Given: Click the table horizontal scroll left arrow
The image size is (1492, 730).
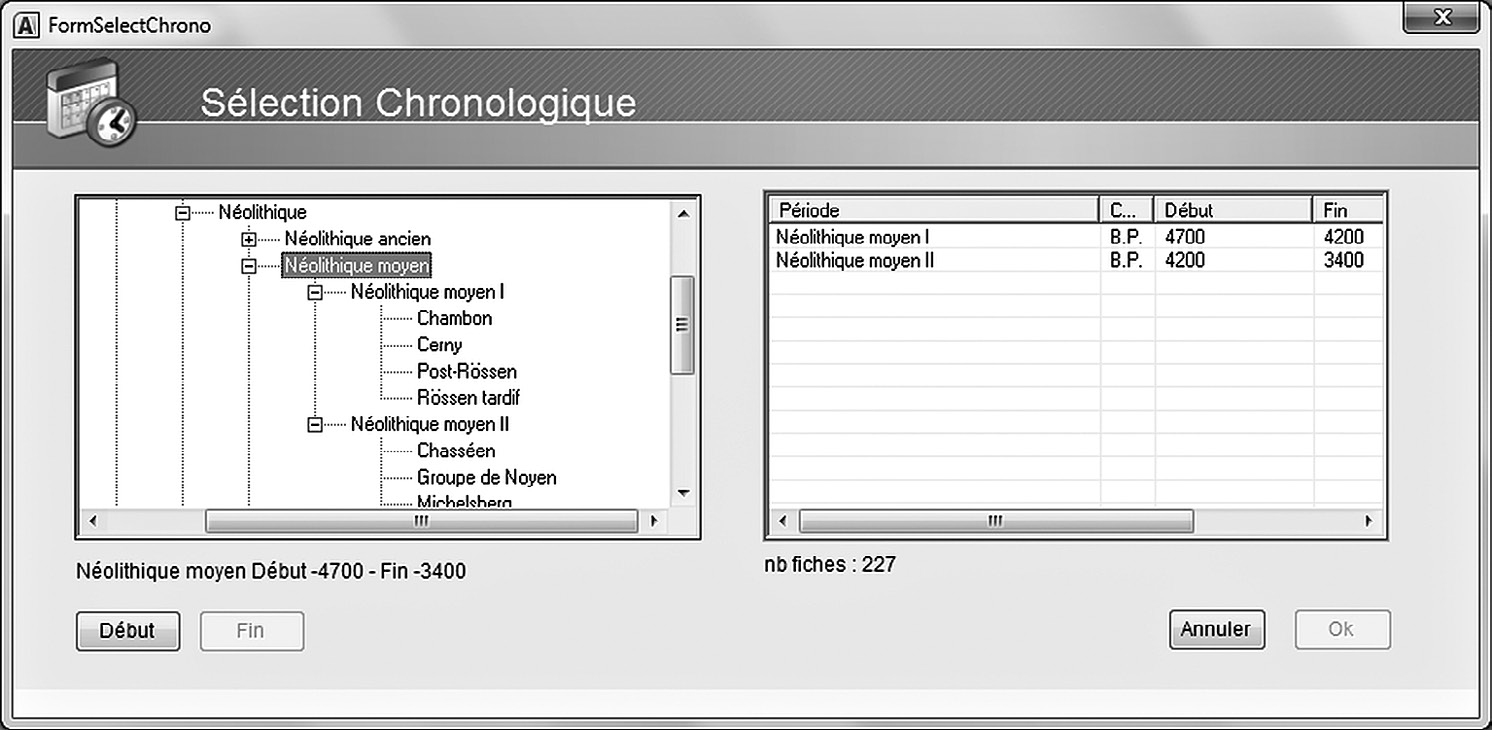Looking at the screenshot, I should pos(783,521).
